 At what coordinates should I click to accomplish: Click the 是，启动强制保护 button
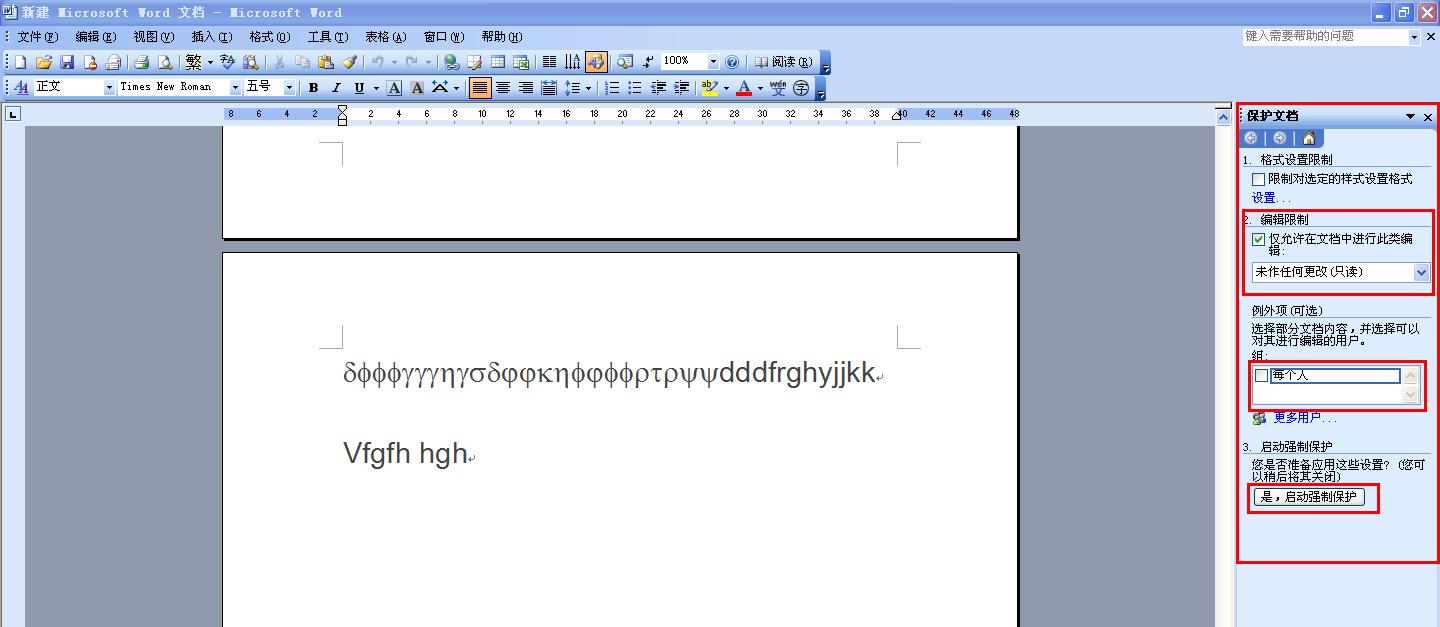[x=1309, y=497]
